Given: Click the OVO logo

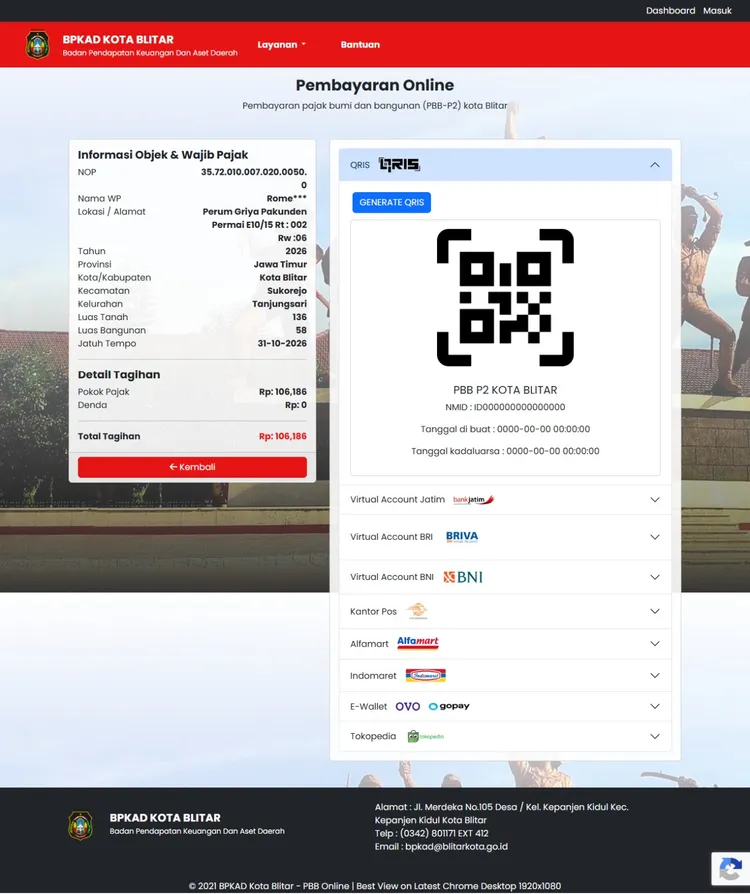Looking at the screenshot, I should 408,706.
